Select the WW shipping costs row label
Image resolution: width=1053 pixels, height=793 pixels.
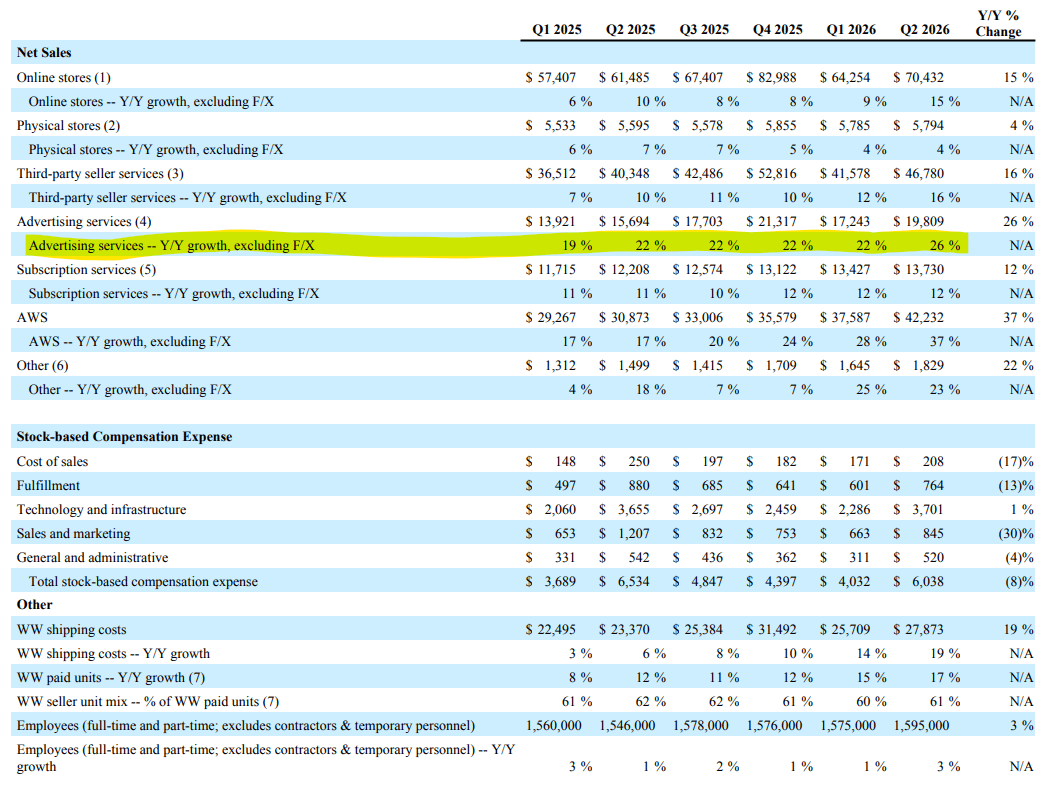[71, 630]
